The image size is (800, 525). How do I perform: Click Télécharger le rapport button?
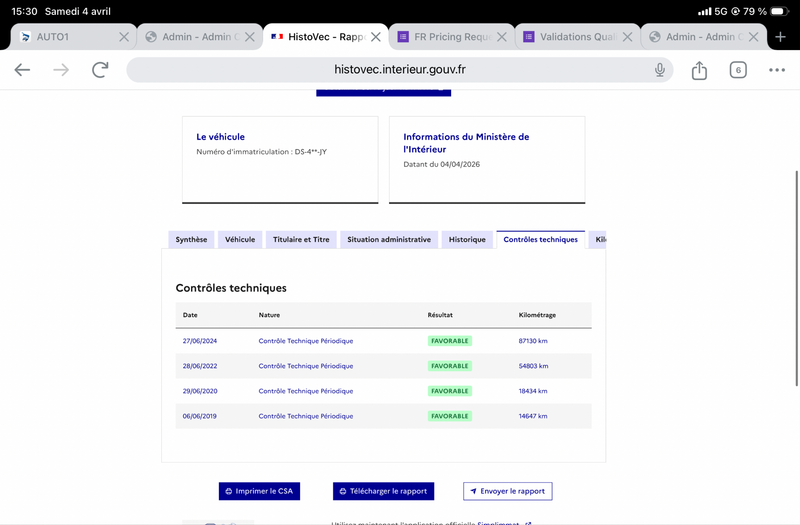tap(384, 491)
